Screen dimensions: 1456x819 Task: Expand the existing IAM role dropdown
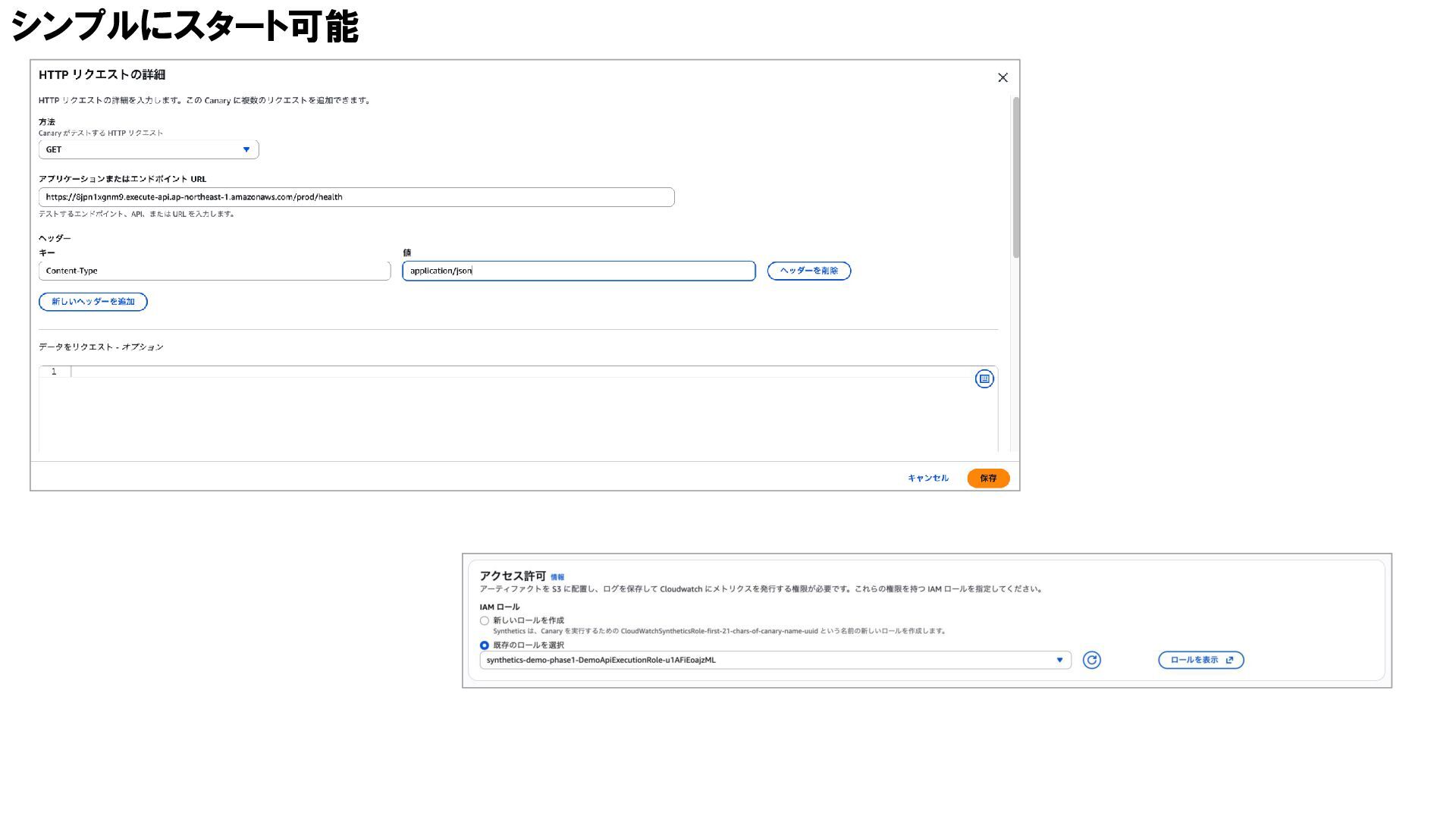773,660
